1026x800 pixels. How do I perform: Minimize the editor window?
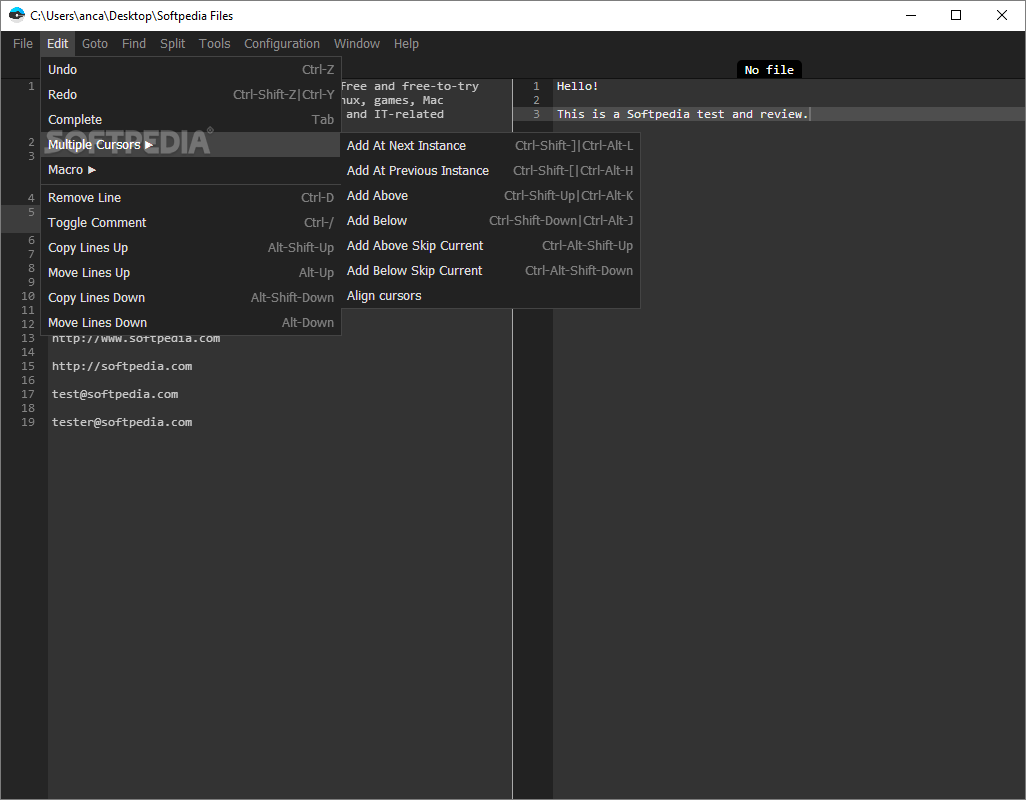click(x=911, y=15)
